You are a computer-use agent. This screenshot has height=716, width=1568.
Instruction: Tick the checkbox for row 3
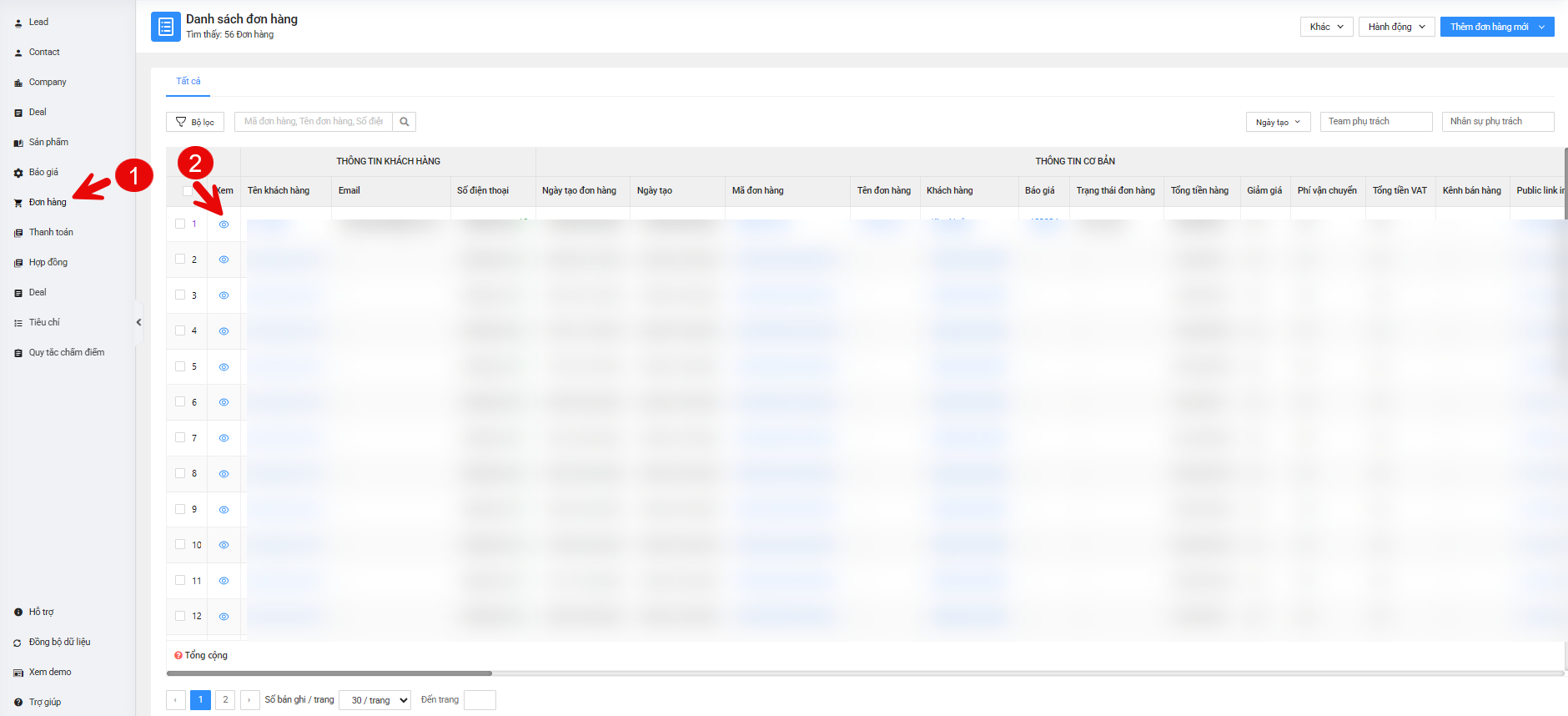(180, 295)
